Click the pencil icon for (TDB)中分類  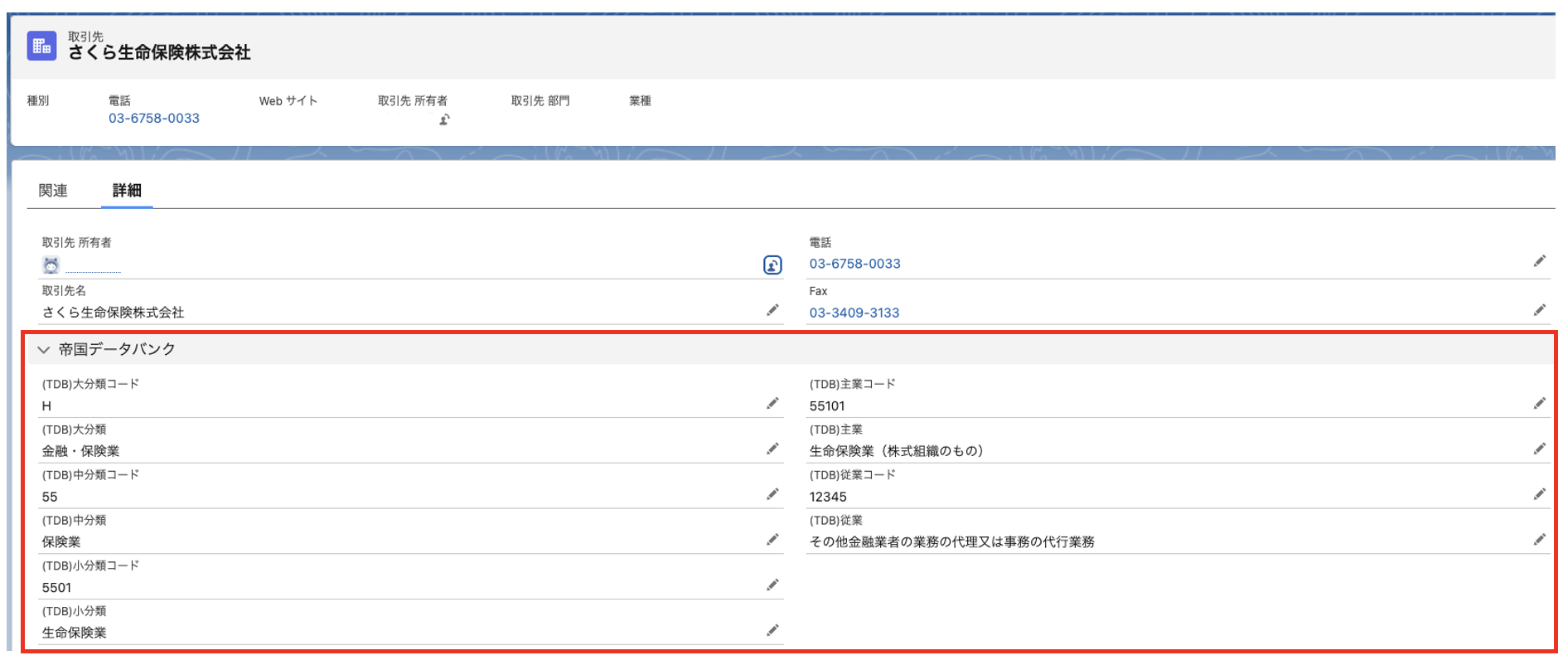772,540
